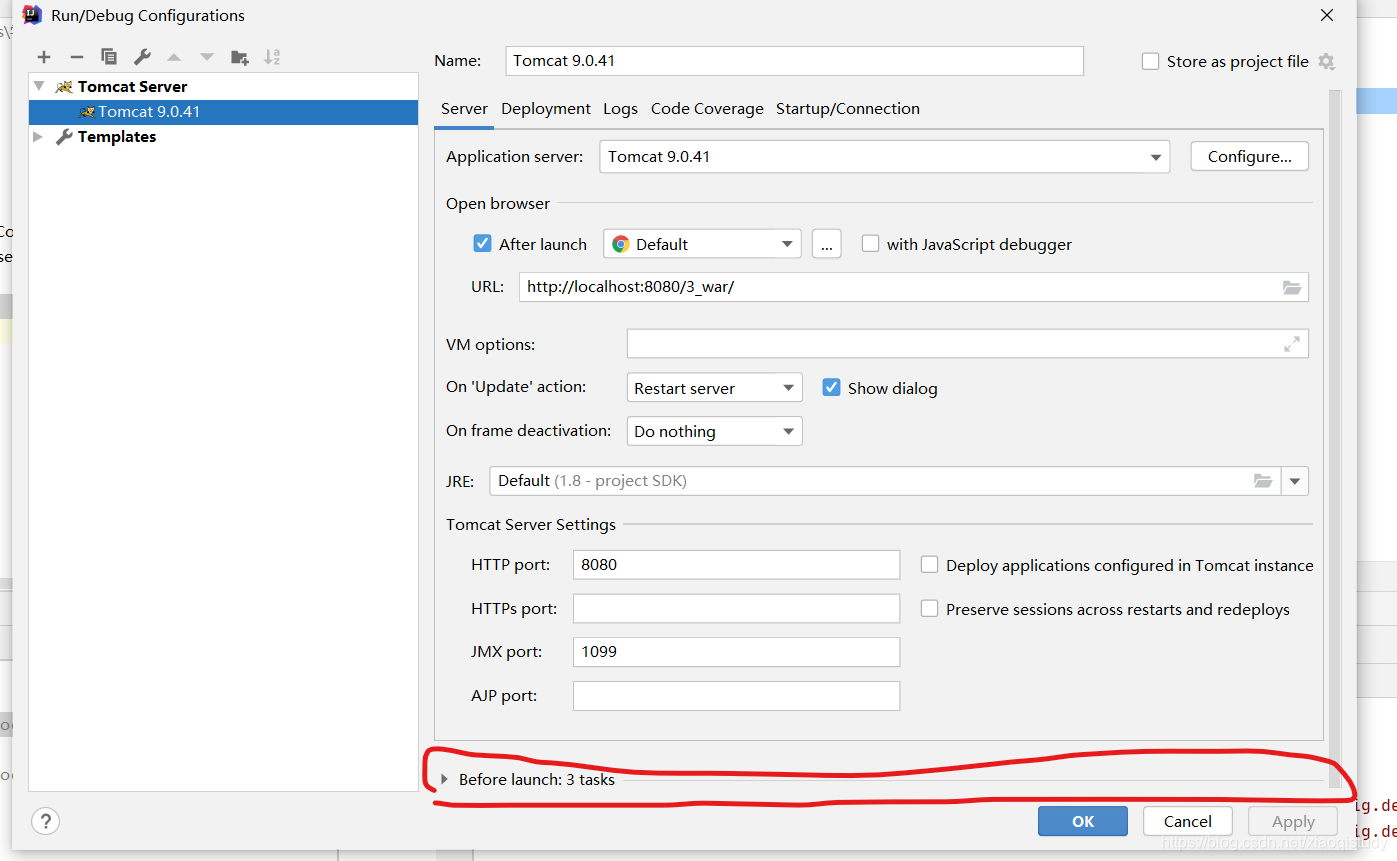The image size is (1397, 861).
Task: Switch to the Startup/Connection tab
Action: [848, 109]
